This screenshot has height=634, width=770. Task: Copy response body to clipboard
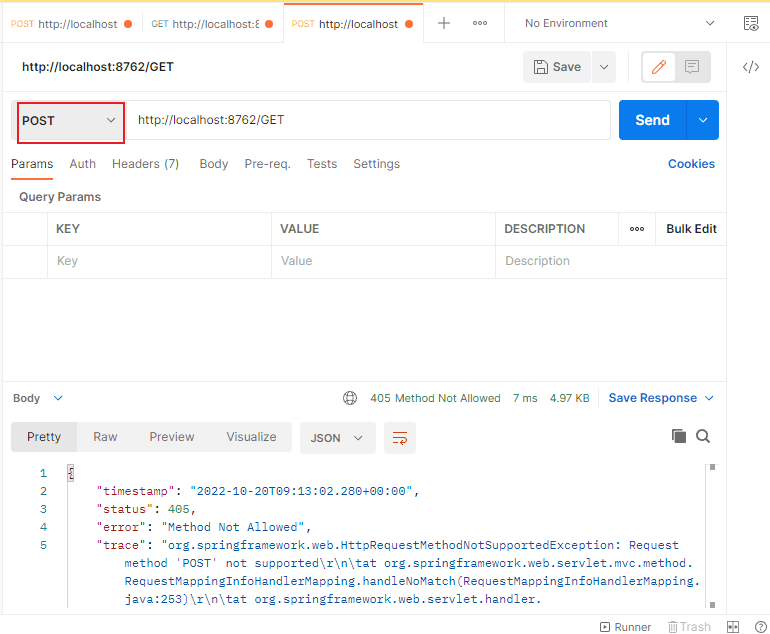coord(679,436)
